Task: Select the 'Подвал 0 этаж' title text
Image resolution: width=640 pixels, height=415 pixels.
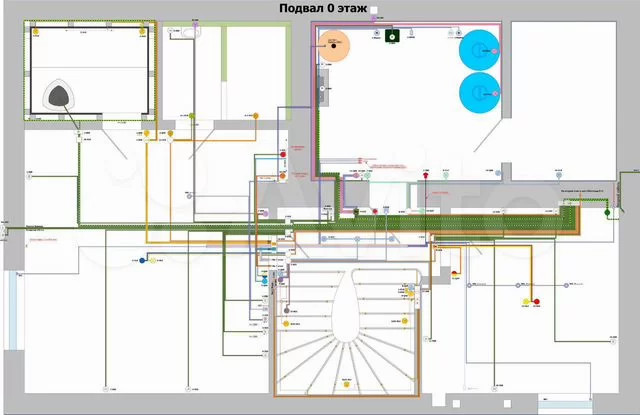Action: [323, 8]
